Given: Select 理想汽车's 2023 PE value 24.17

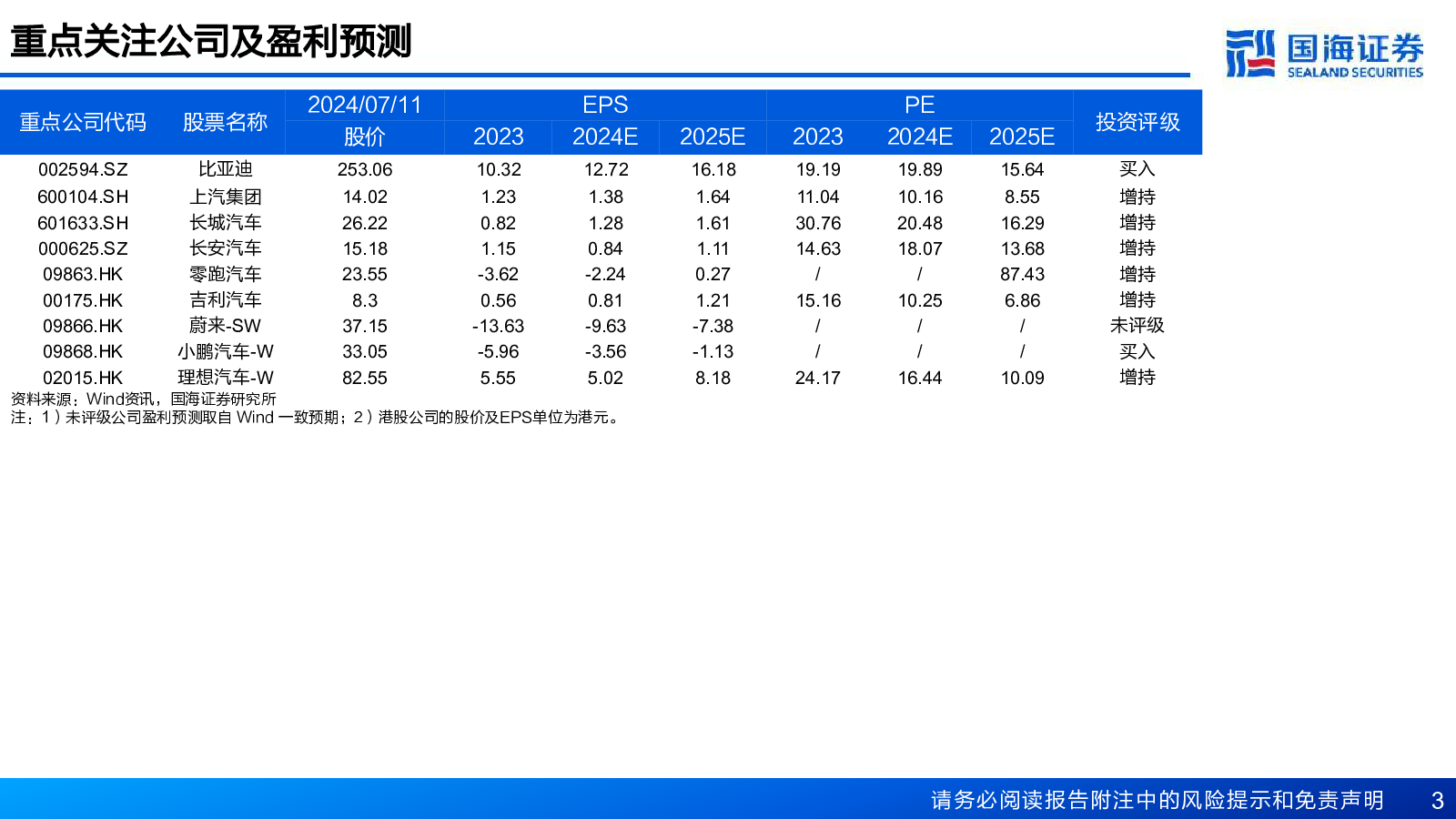Looking at the screenshot, I should pos(818,378).
